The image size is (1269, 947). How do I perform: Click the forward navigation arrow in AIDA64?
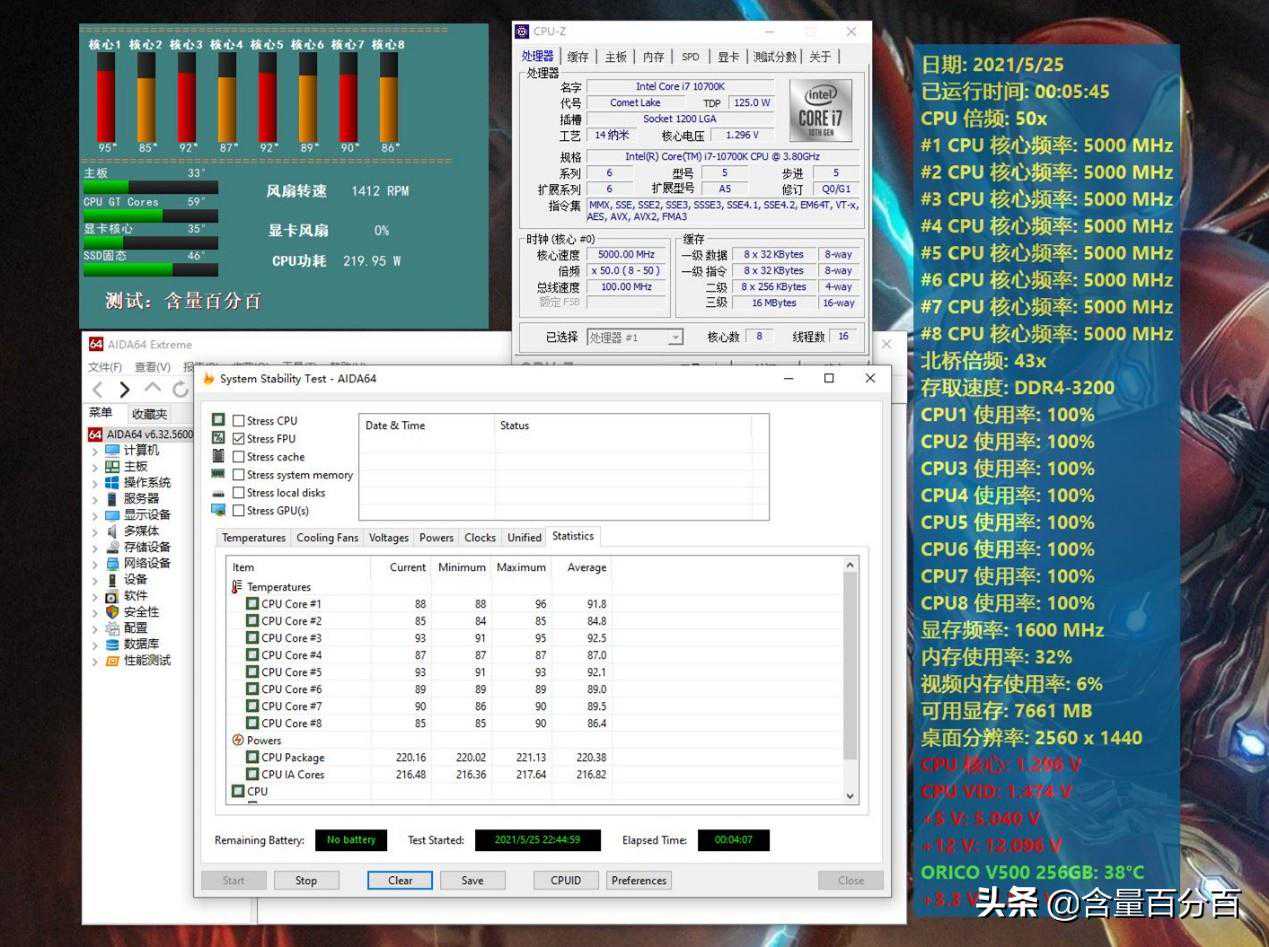pyautogui.click(x=125, y=389)
